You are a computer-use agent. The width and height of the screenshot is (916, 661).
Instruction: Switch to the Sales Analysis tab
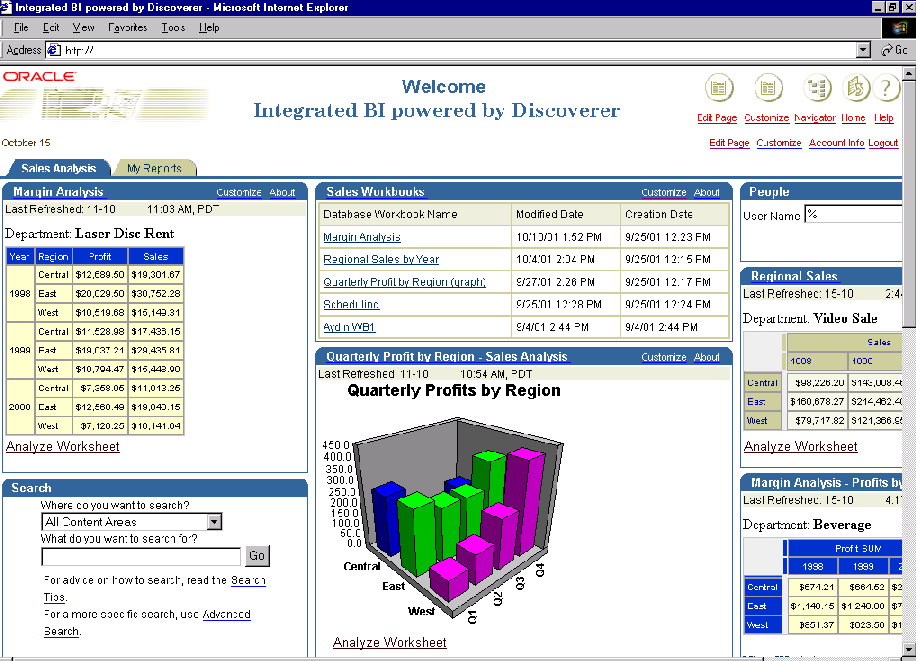[58, 168]
